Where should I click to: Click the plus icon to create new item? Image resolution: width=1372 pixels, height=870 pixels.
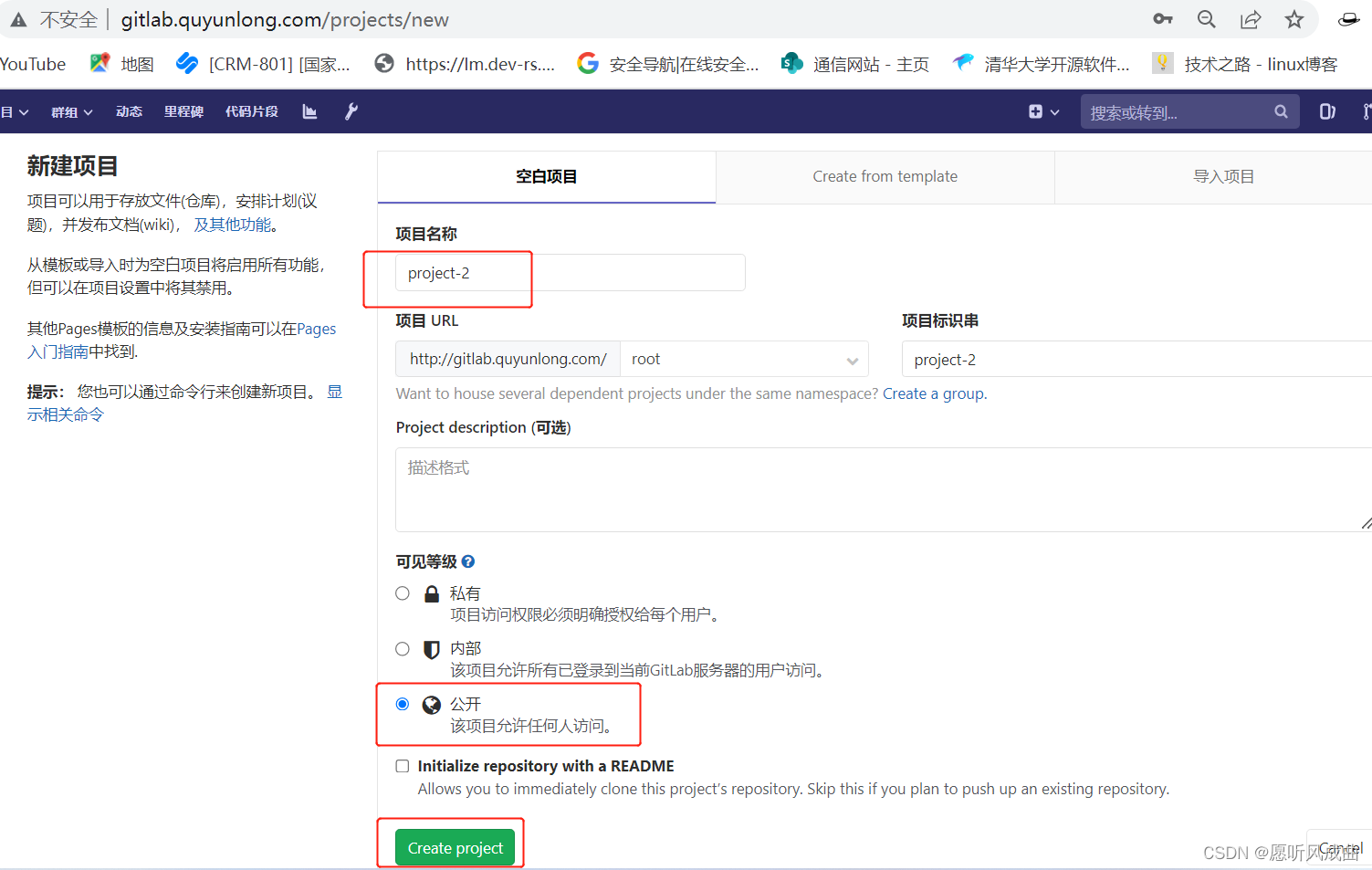pyautogui.click(x=1036, y=111)
